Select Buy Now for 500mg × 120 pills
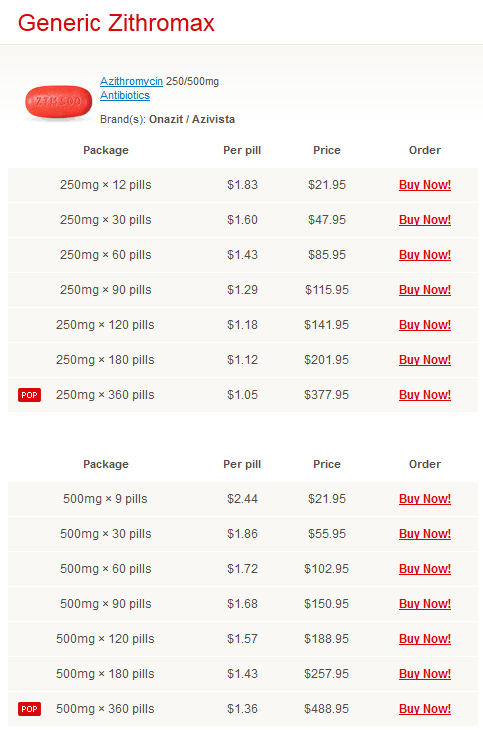Viewport: 483px width, 735px height. (x=425, y=639)
